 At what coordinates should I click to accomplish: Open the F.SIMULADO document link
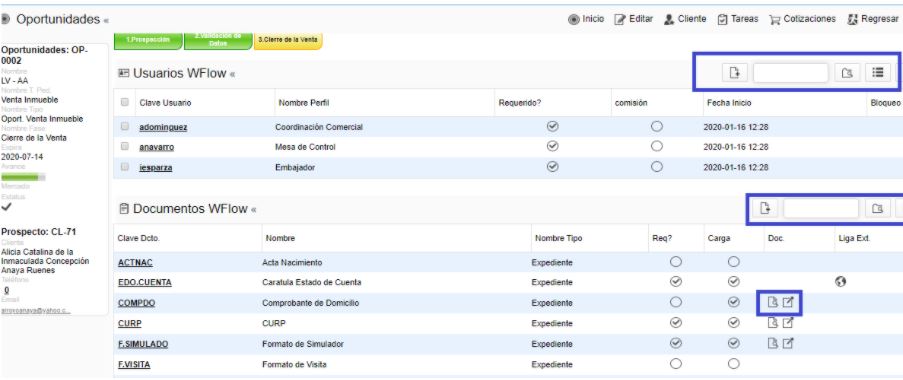(143, 344)
